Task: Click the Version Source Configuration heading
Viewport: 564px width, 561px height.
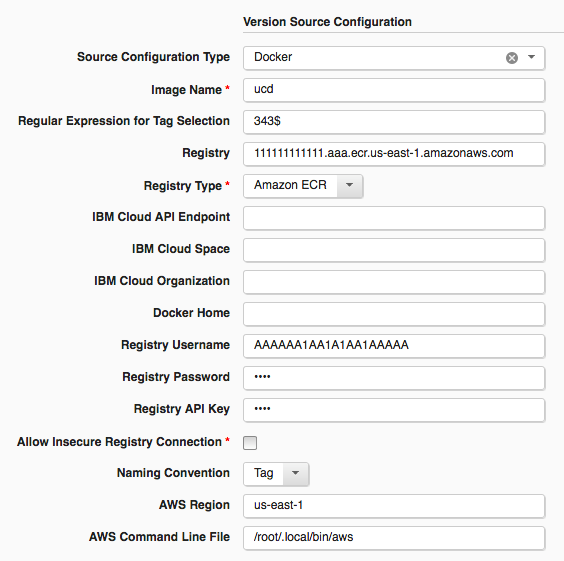Action: click(x=327, y=22)
